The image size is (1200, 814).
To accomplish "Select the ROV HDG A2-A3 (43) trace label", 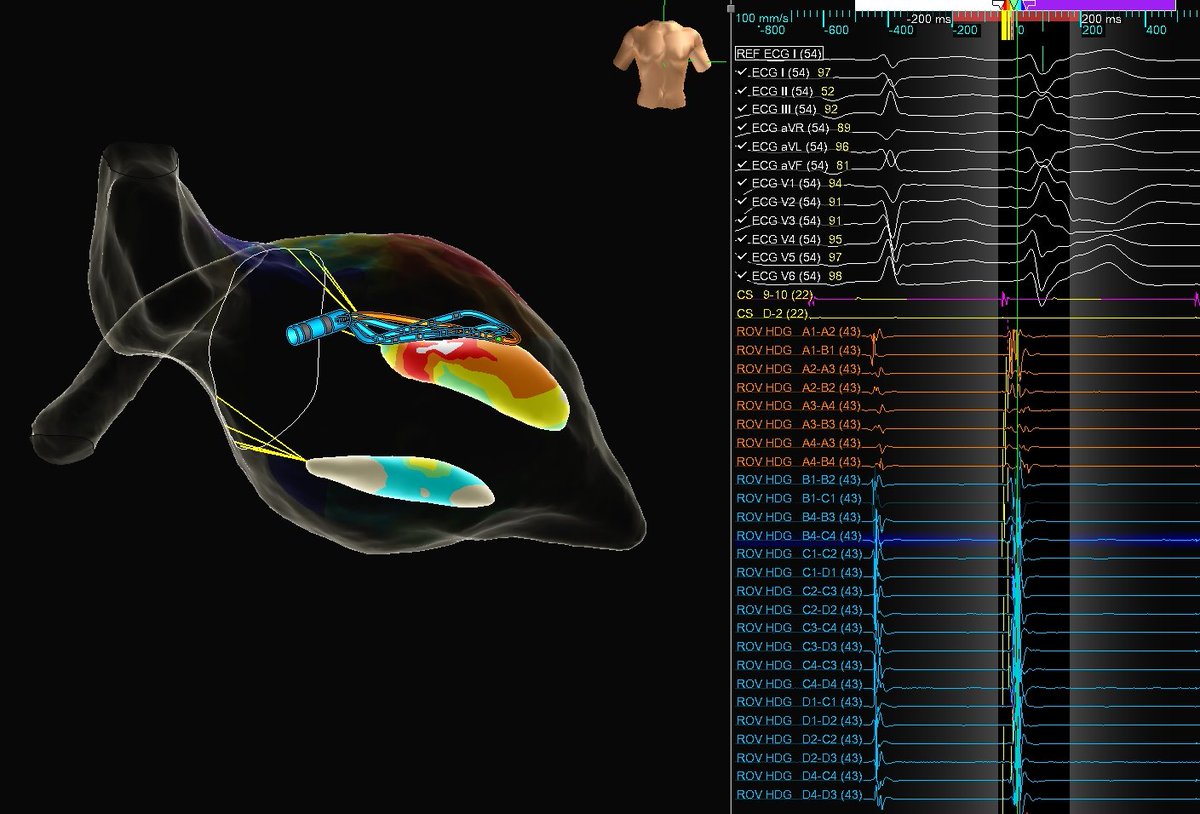I will tap(798, 369).
